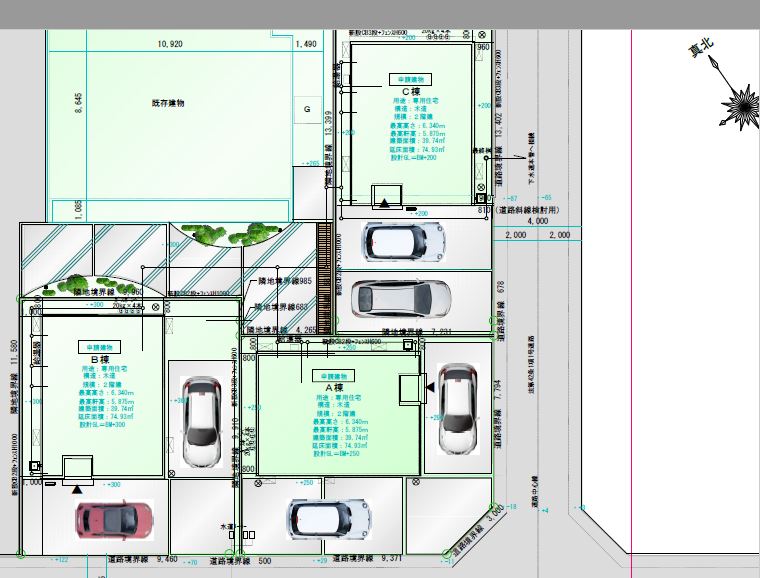
Task: Click the 真北 text label
Action: click(701, 47)
